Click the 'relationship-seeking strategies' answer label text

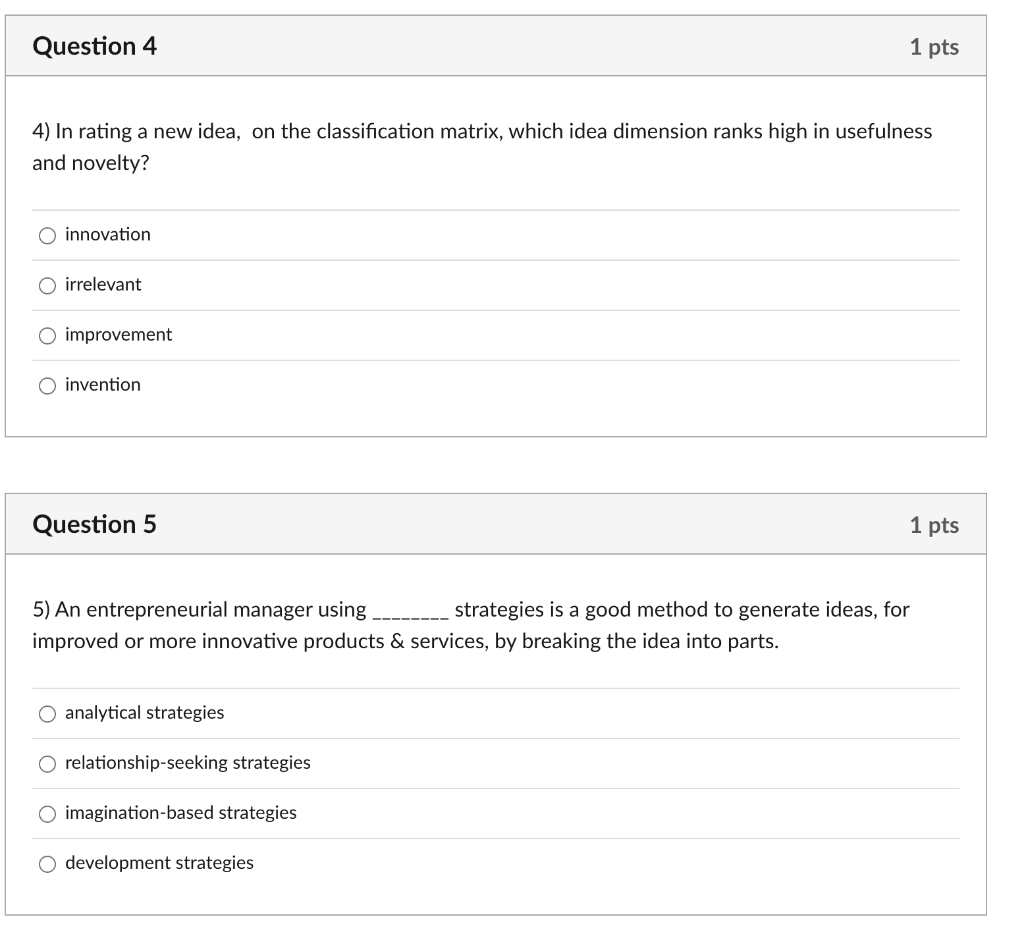point(188,762)
